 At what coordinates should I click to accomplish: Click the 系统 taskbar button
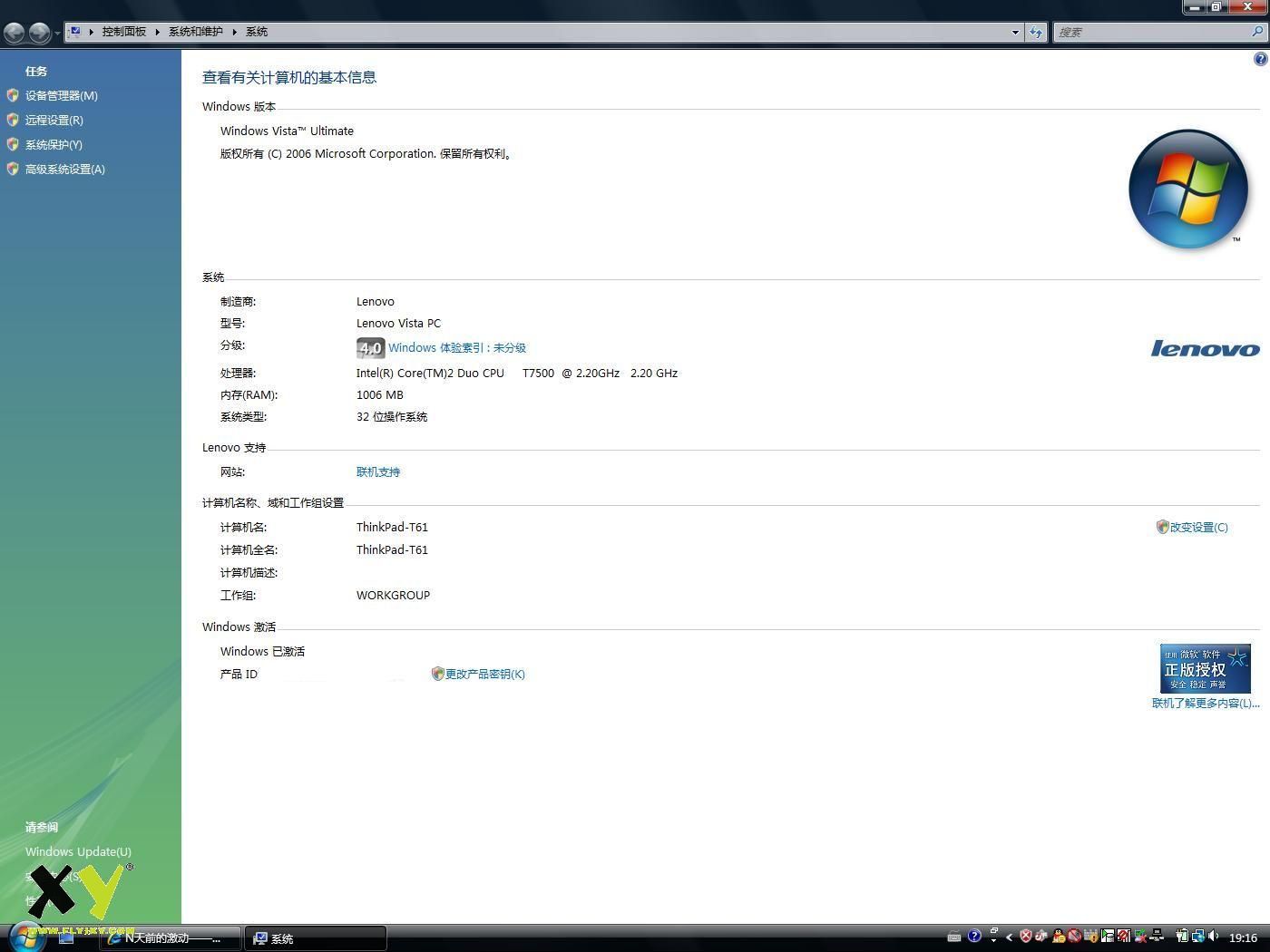316,938
